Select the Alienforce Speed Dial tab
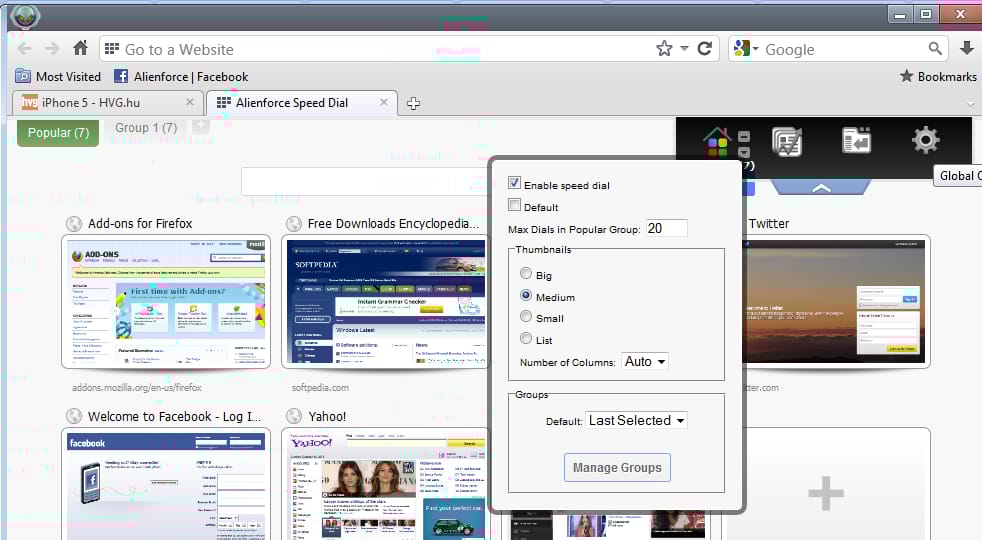The height and width of the screenshot is (540, 982). (302, 103)
